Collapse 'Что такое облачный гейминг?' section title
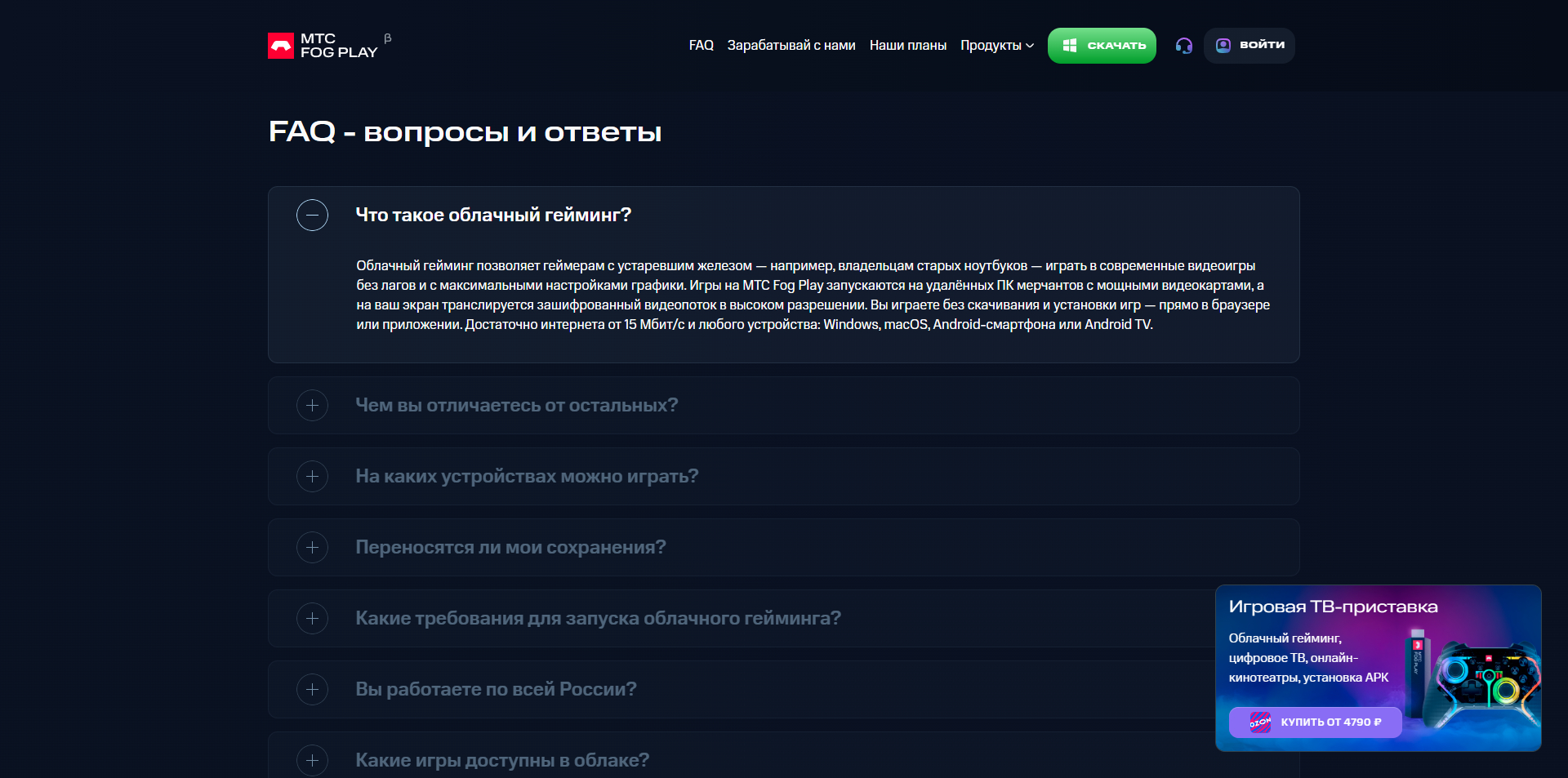The height and width of the screenshot is (778, 1568). pyautogui.click(x=493, y=216)
